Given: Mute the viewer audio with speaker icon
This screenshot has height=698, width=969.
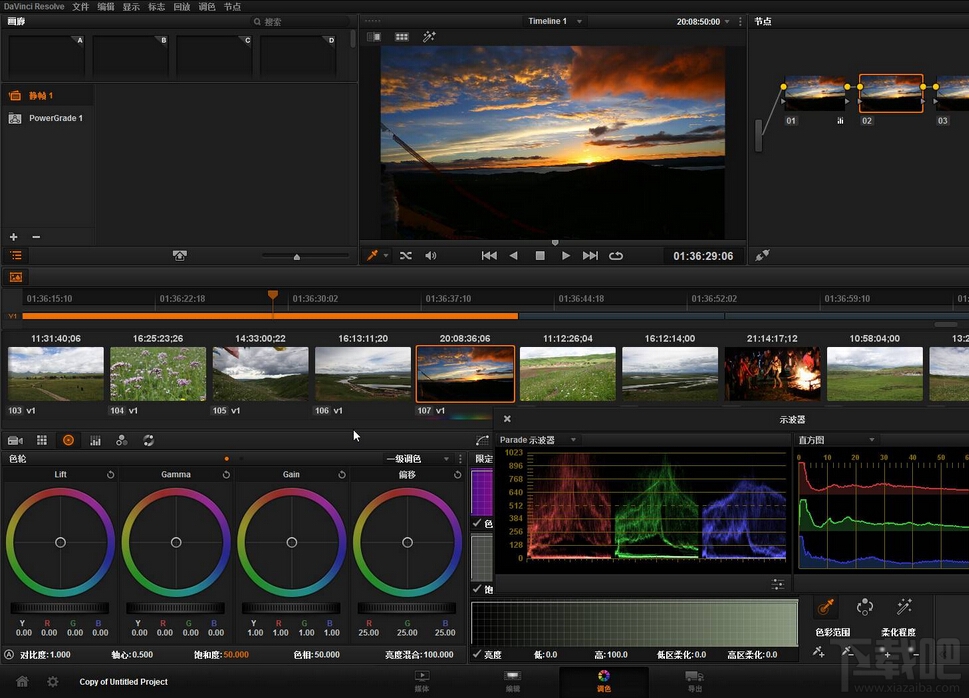Looking at the screenshot, I should (431, 256).
